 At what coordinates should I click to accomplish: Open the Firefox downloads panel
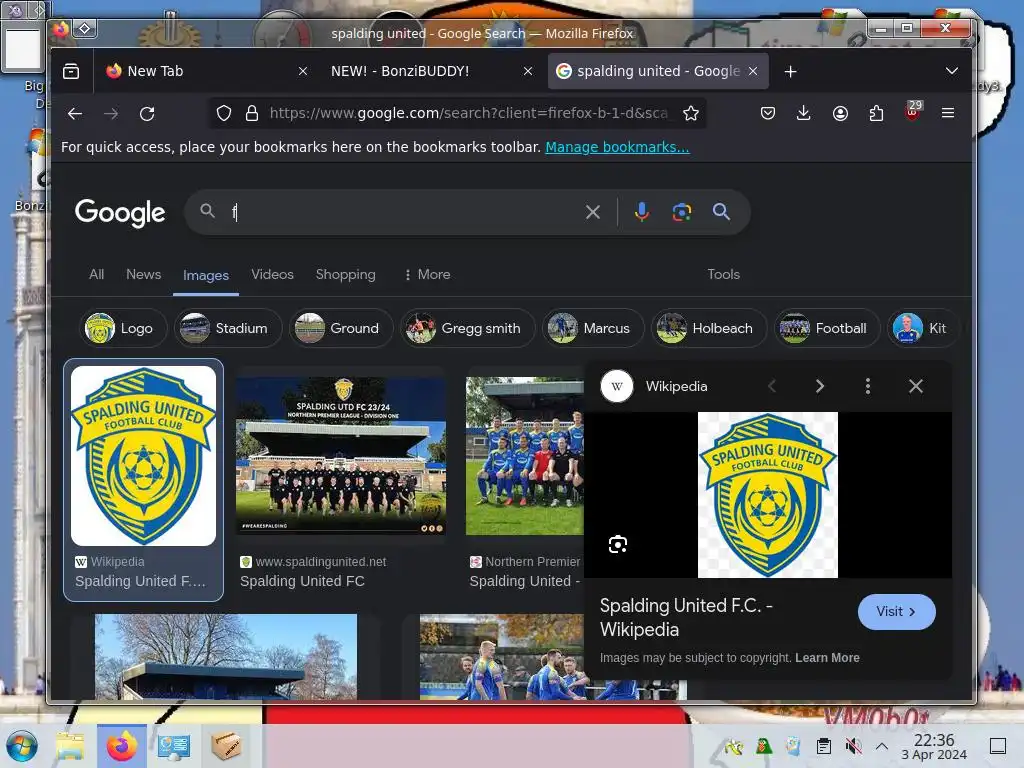pyautogui.click(x=804, y=114)
